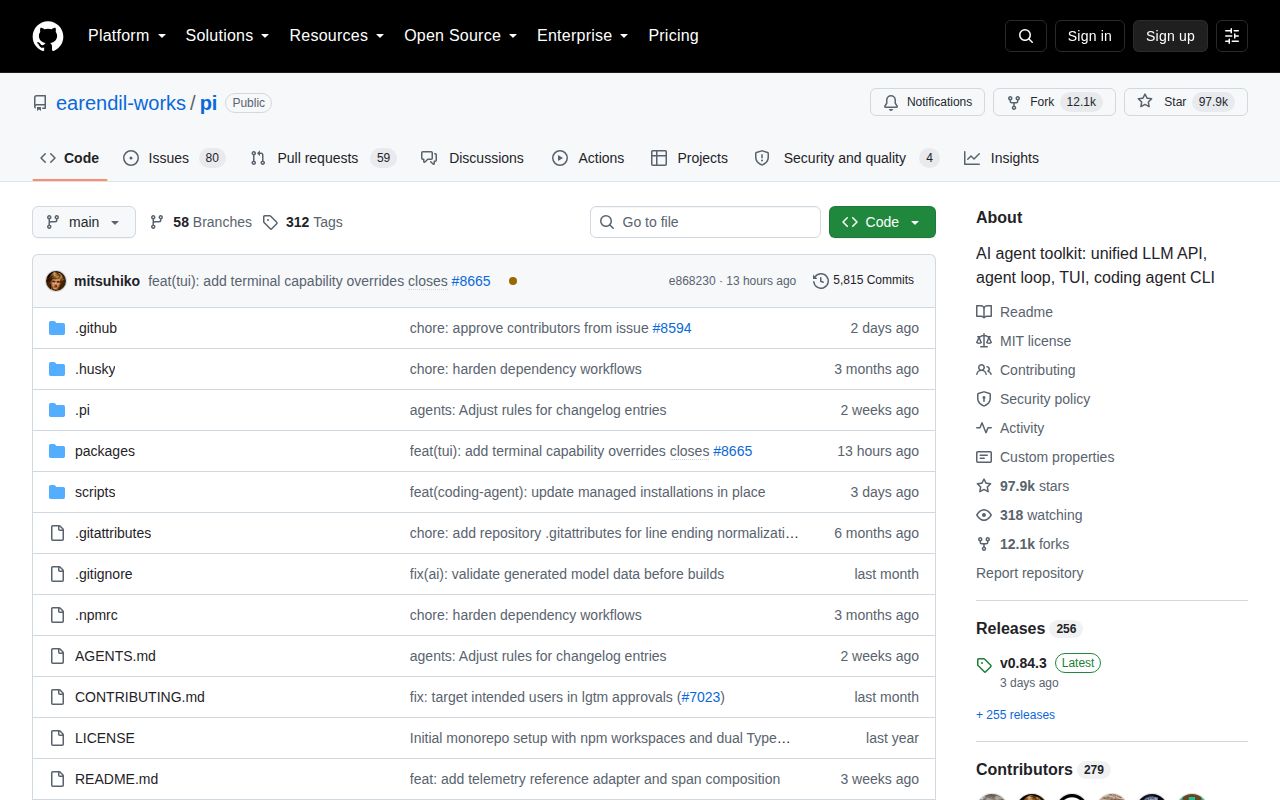Click the star icon next to 97.9k stars
The image size is (1280, 800).
click(984, 486)
